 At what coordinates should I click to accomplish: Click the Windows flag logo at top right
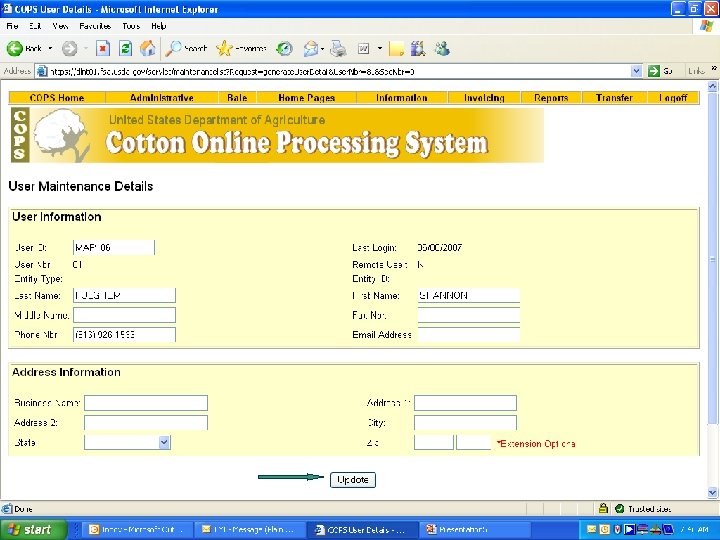(706, 26)
